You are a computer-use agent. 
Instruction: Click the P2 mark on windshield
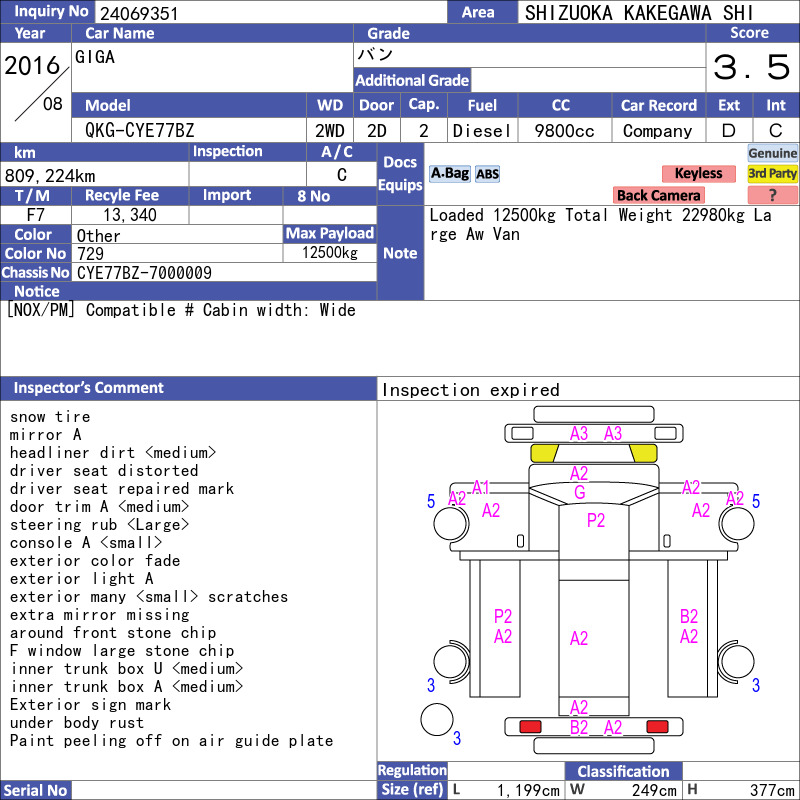click(x=595, y=520)
